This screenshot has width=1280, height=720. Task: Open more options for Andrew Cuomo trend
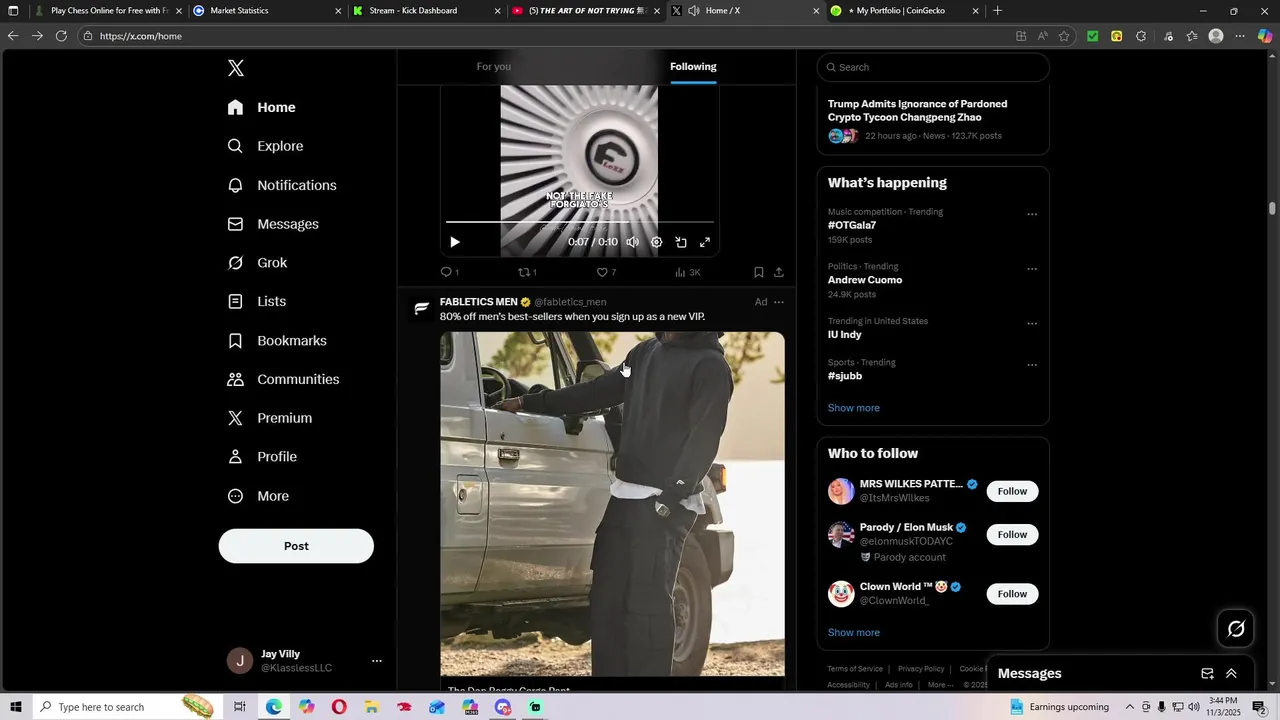(x=1032, y=269)
